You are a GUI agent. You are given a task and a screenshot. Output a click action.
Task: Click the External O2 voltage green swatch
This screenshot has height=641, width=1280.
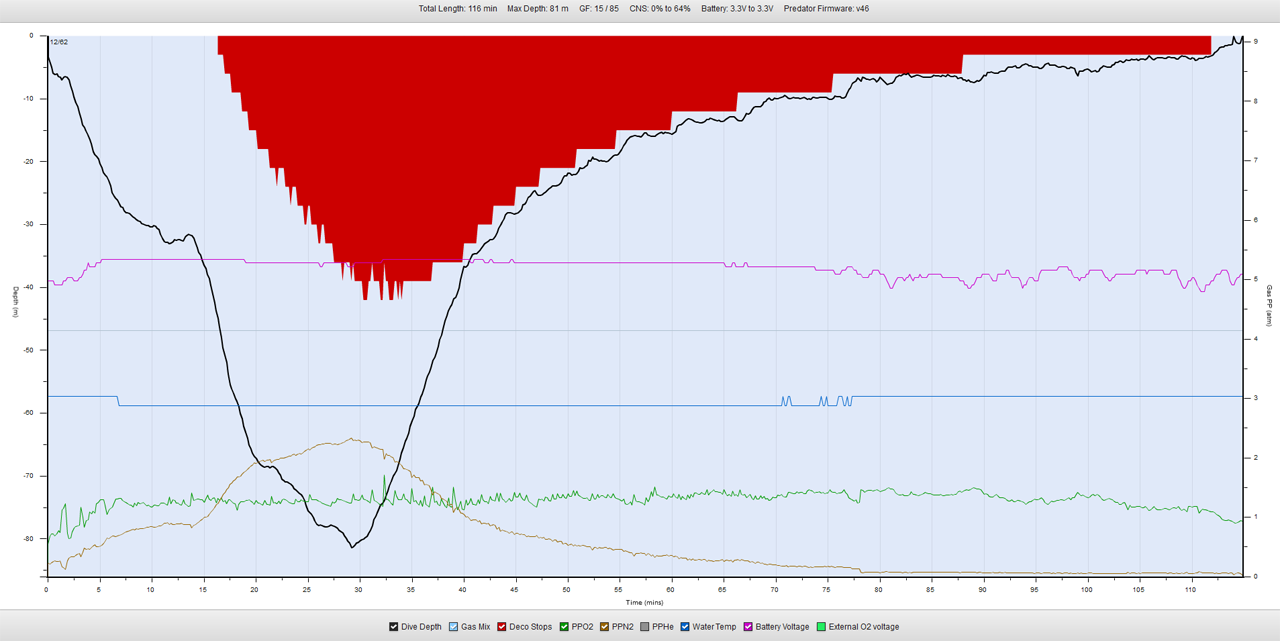click(x=822, y=627)
